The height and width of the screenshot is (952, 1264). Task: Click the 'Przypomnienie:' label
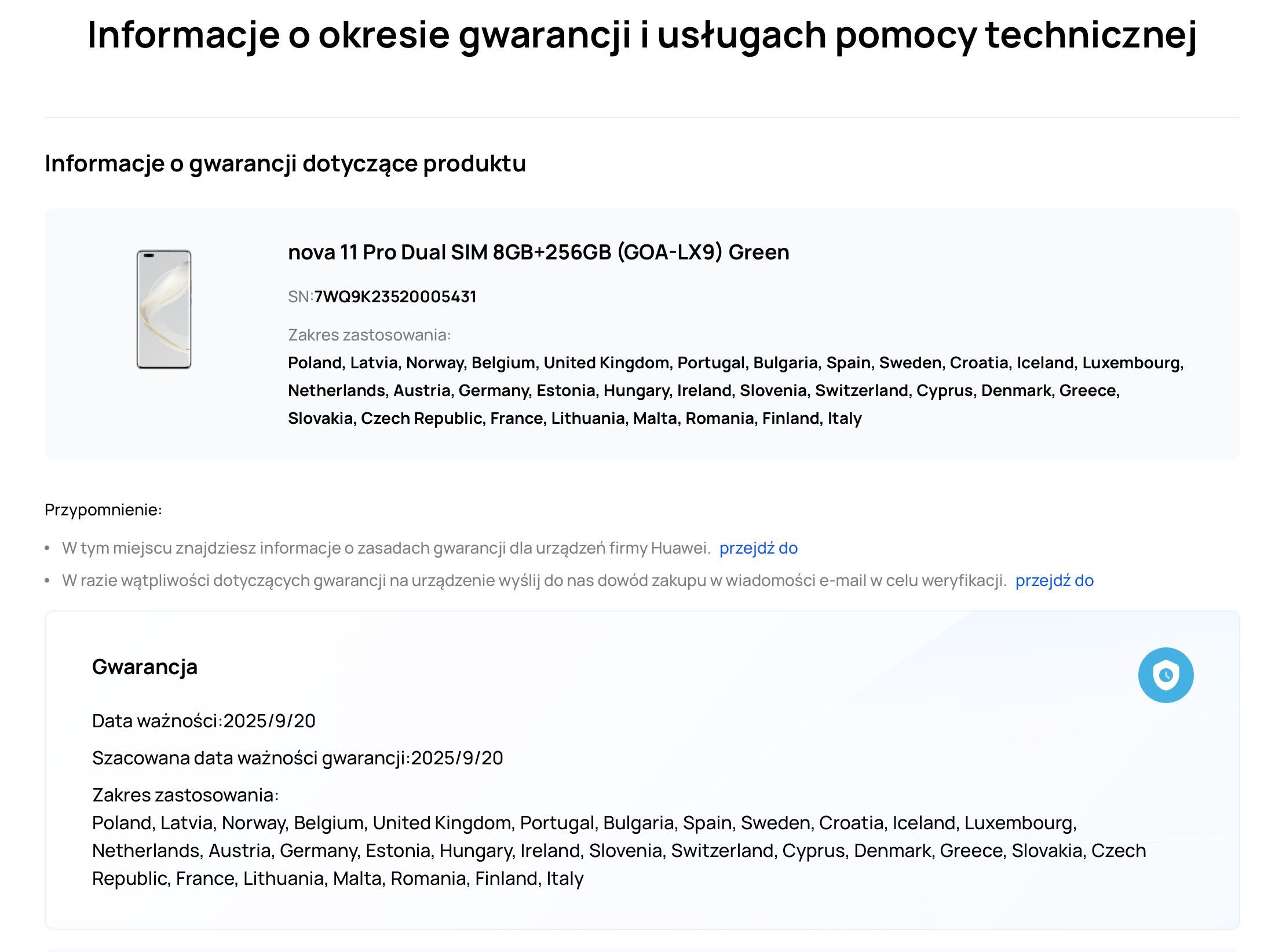coord(103,510)
